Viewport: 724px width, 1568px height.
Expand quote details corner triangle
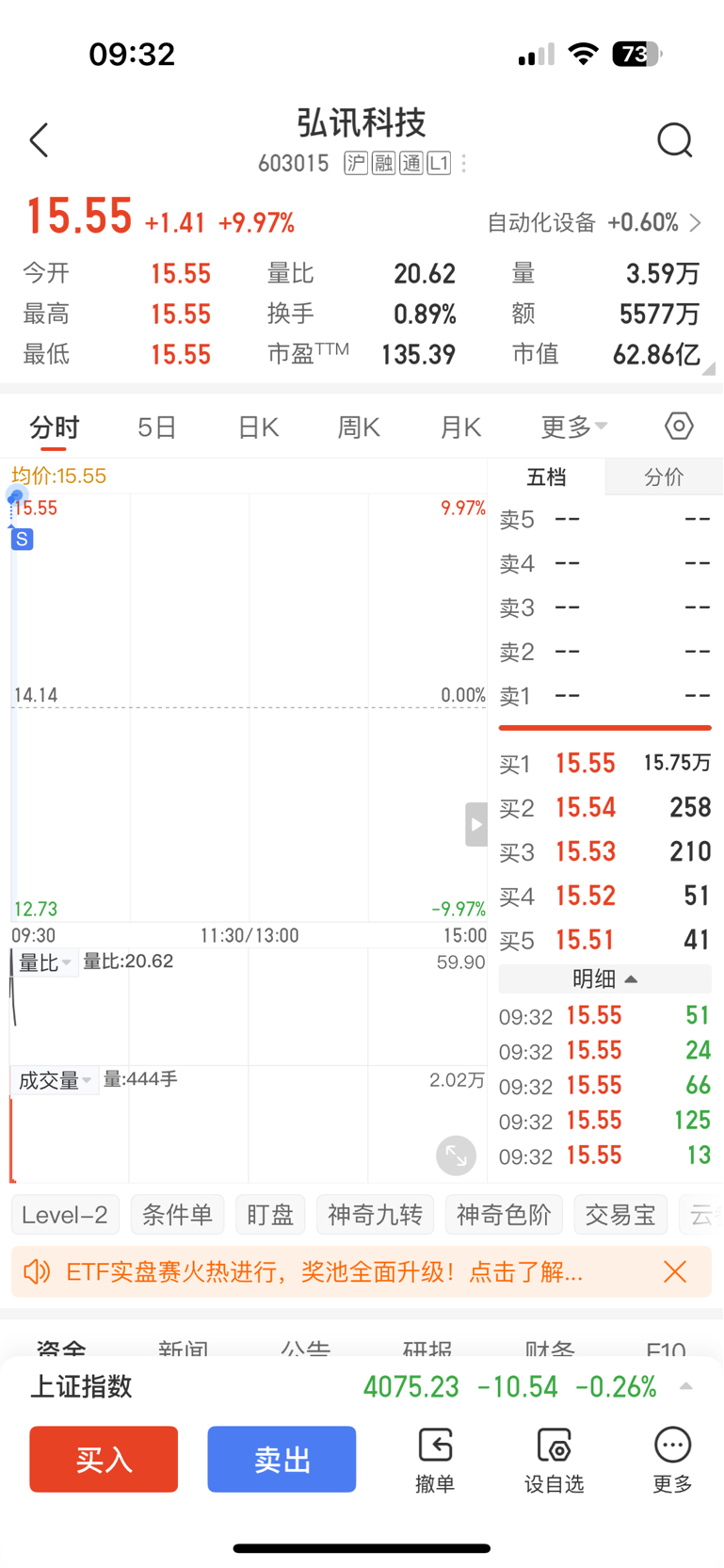(709, 368)
